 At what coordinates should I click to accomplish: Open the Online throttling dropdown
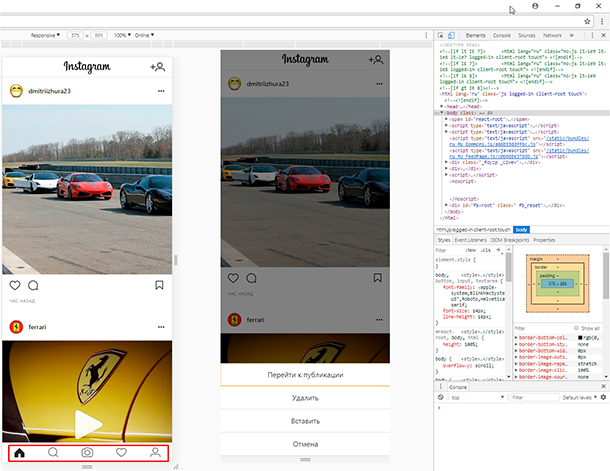tap(144, 35)
